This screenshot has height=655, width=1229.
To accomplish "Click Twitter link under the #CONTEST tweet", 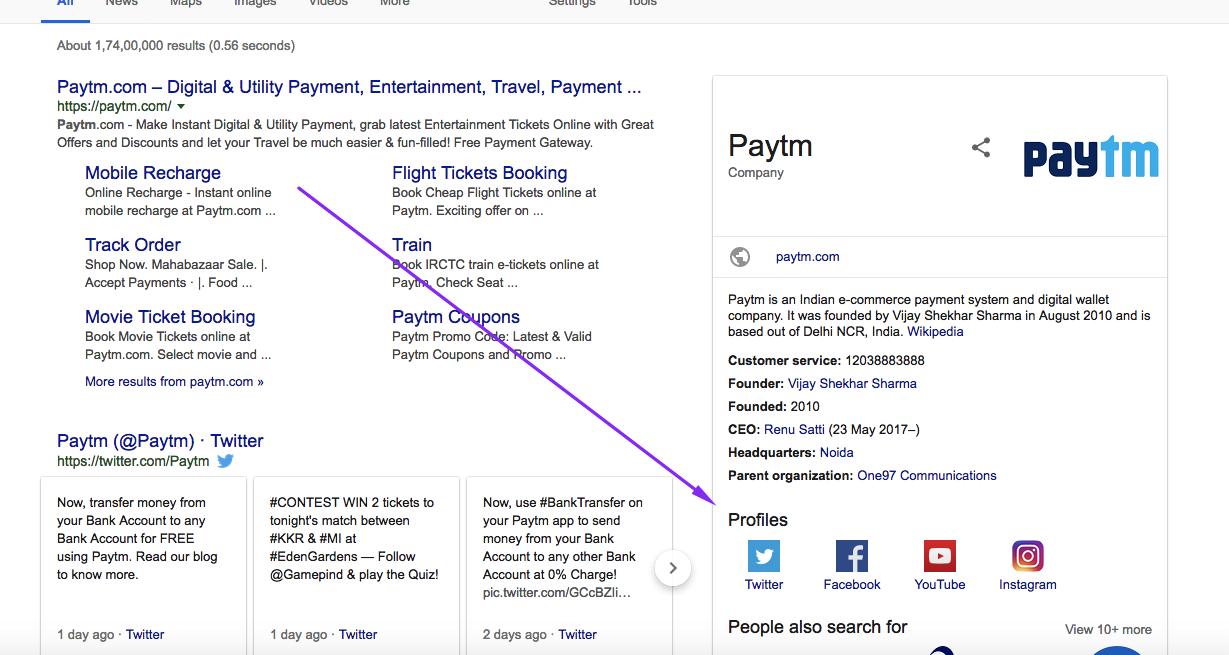I will pyautogui.click(x=358, y=635).
